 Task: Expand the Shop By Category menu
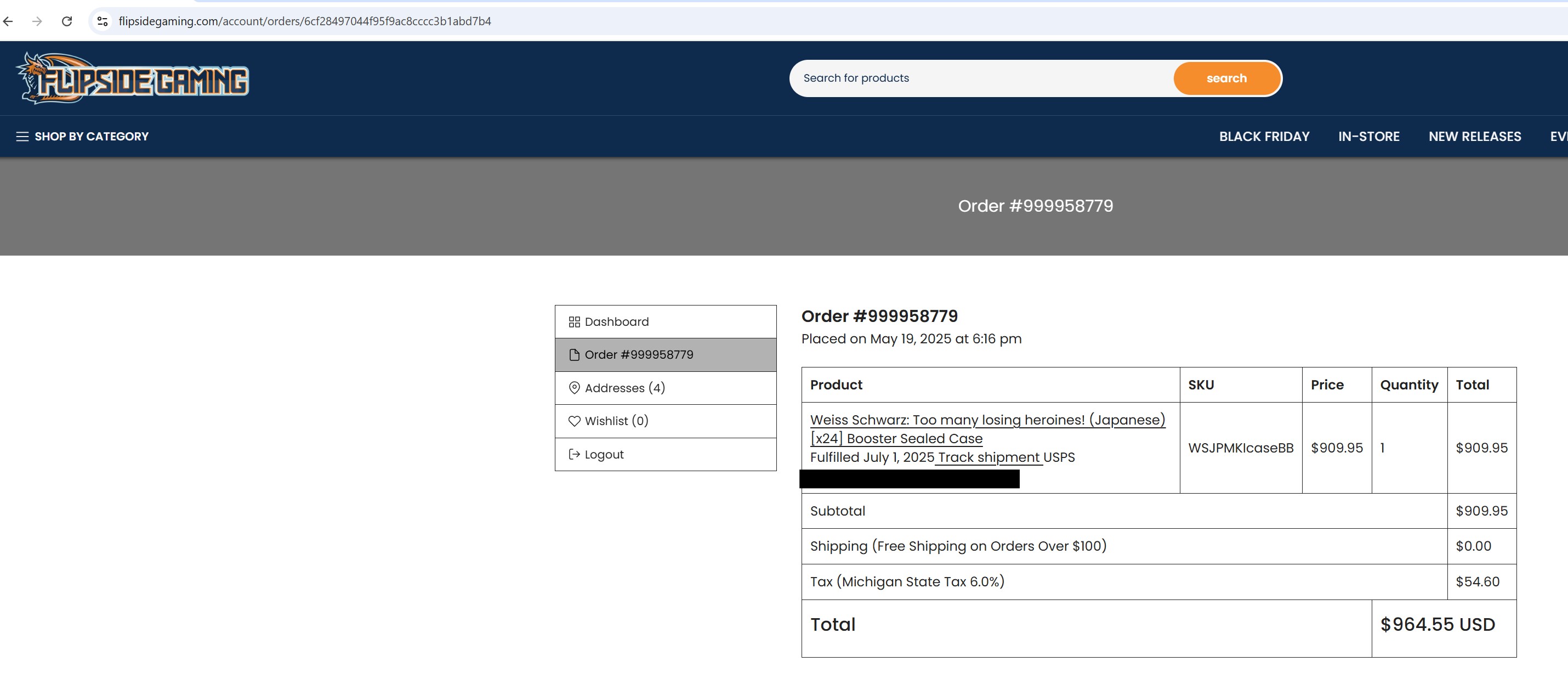[x=83, y=137]
